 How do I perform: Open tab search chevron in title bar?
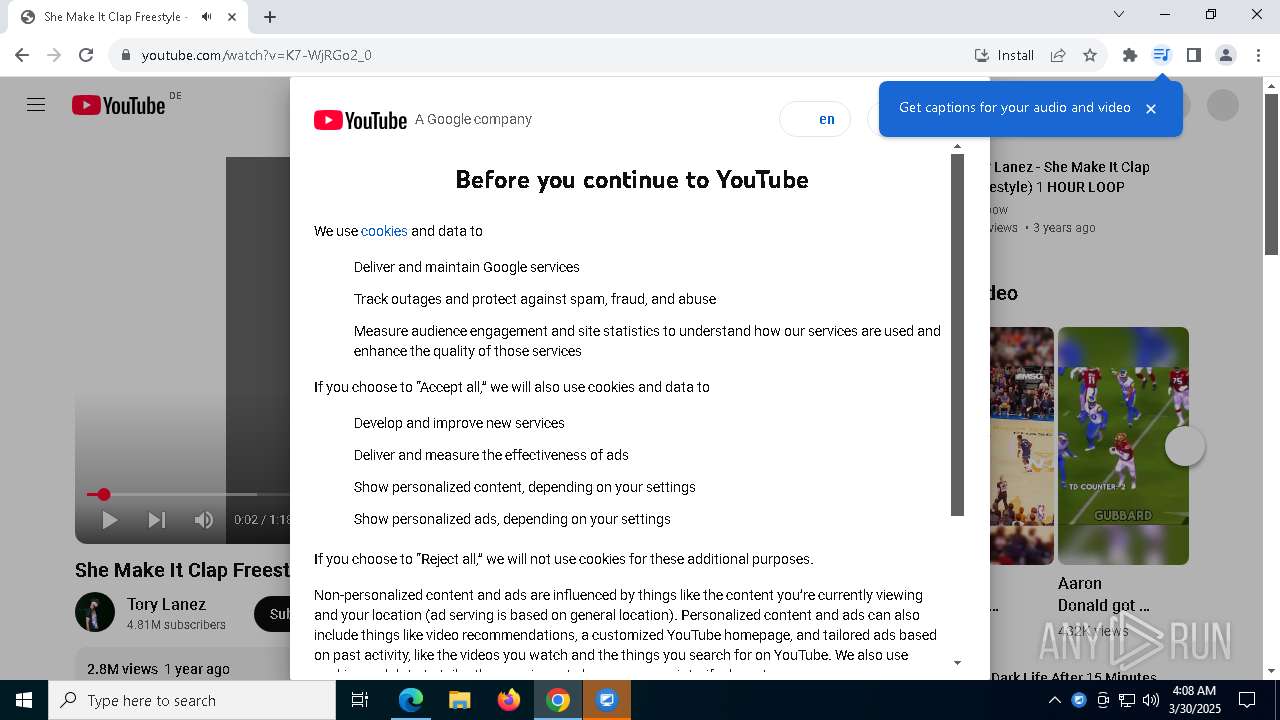pos(1119,14)
